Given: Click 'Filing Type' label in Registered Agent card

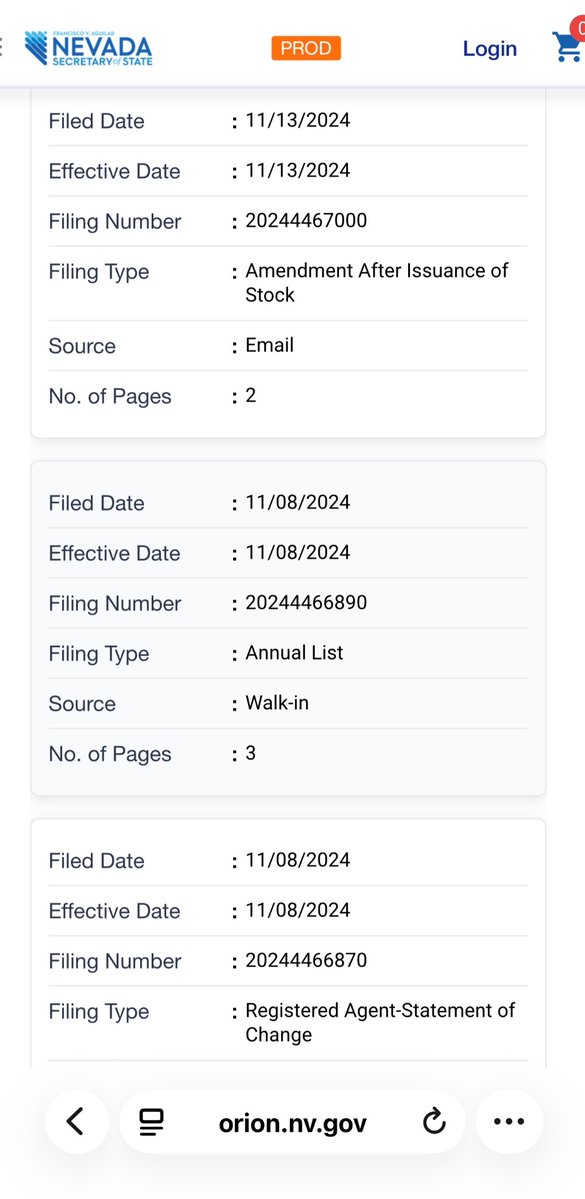Looking at the screenshot, I should pyautogui.click(x=99, y=1012).
